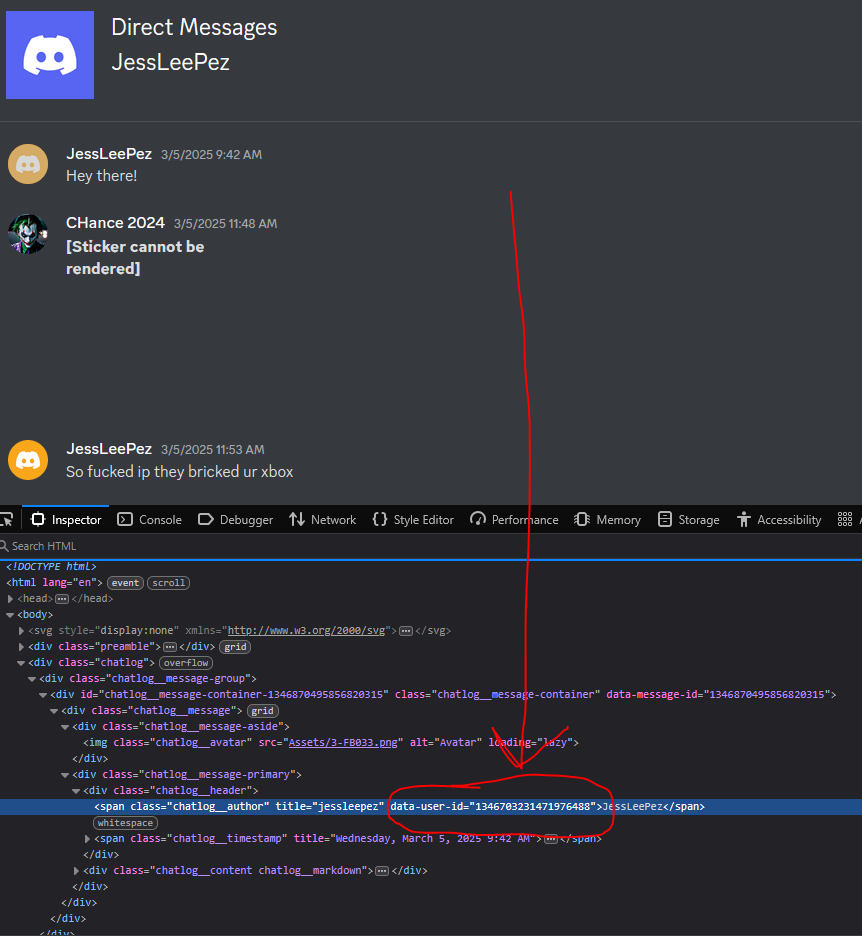
Task: Click the ellipsis button inside the preamble div
Action: pyautogui.click(x=170, y=646)
